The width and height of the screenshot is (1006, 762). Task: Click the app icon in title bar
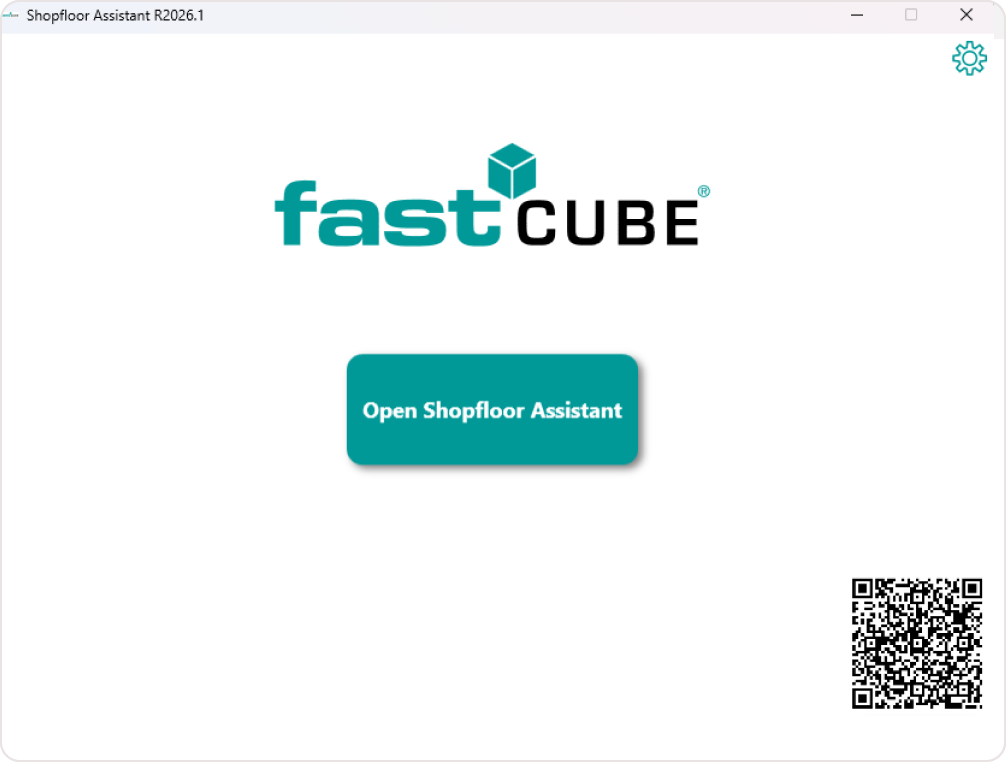11,15
